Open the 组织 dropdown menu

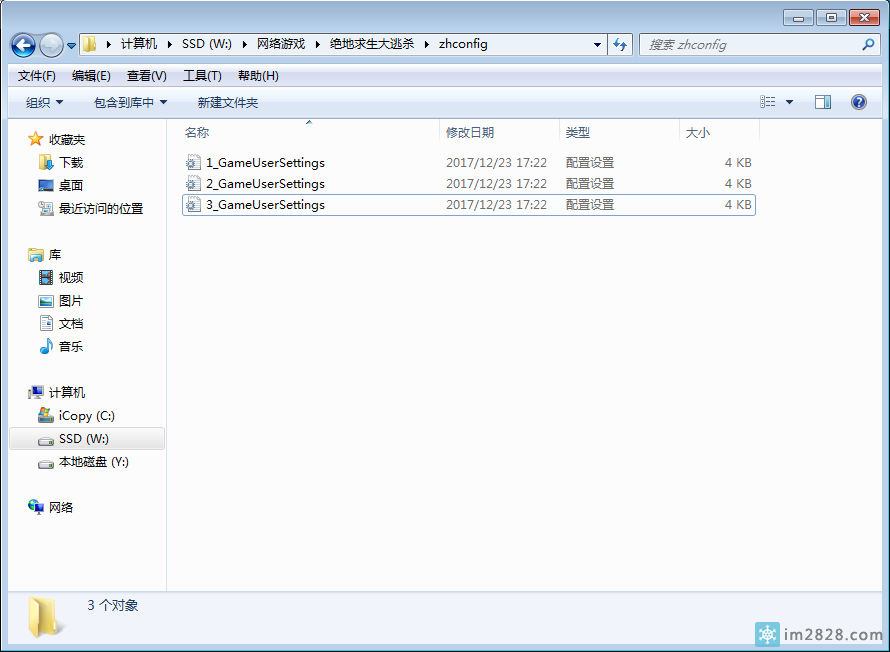pos(44,102)
